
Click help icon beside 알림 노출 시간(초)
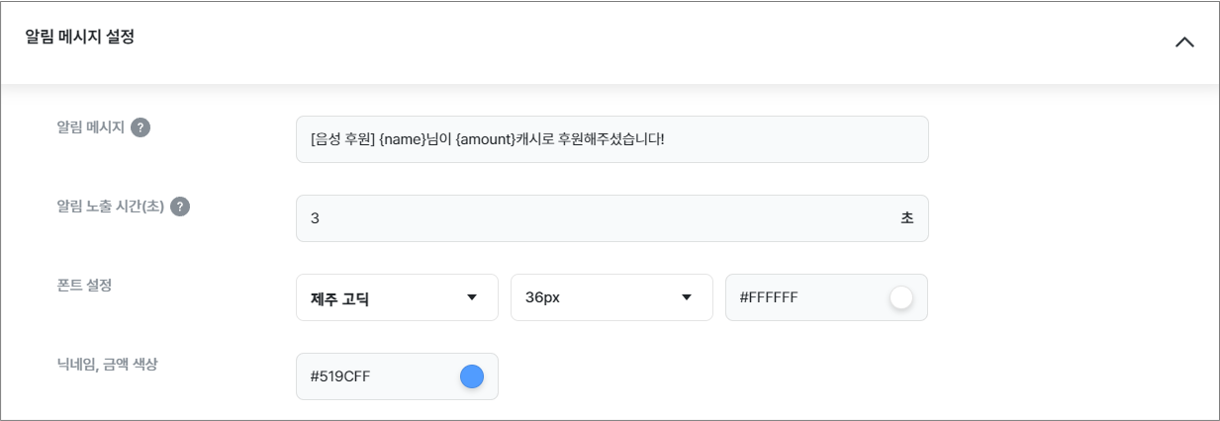tap(180, 207)
